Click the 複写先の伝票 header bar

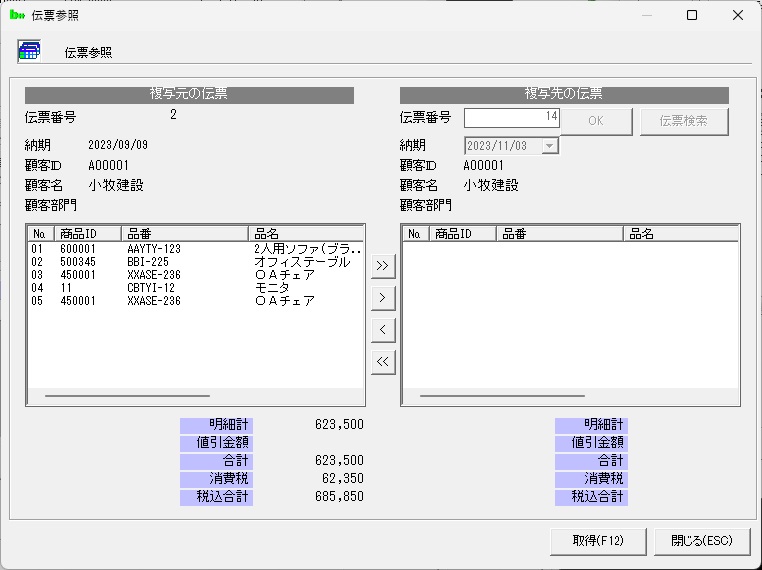coord(564,94)
